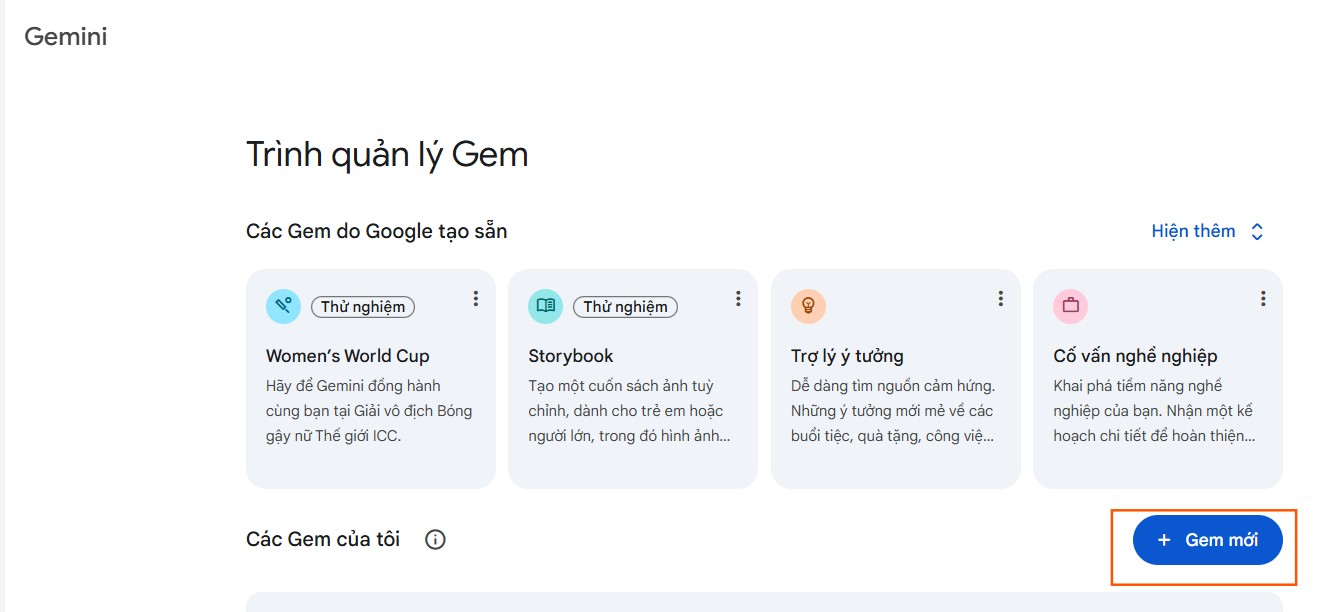Click the Storybook card description text
The height and width of the screenshot is (612, 1325).
click(628, 411)
